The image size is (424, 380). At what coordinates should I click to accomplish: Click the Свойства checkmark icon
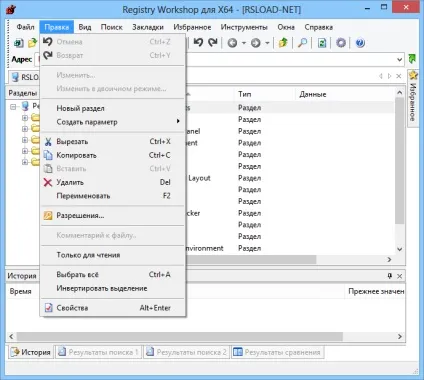(48, 308)
